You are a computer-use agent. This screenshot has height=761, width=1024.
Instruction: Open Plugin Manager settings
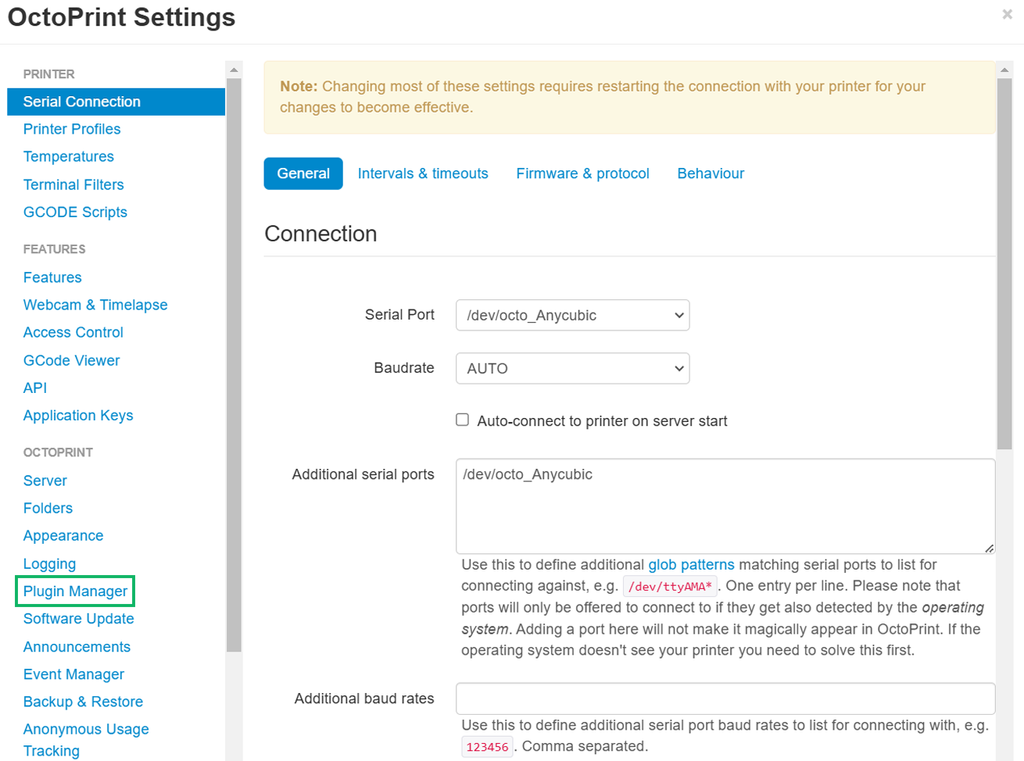coord(76,591)
